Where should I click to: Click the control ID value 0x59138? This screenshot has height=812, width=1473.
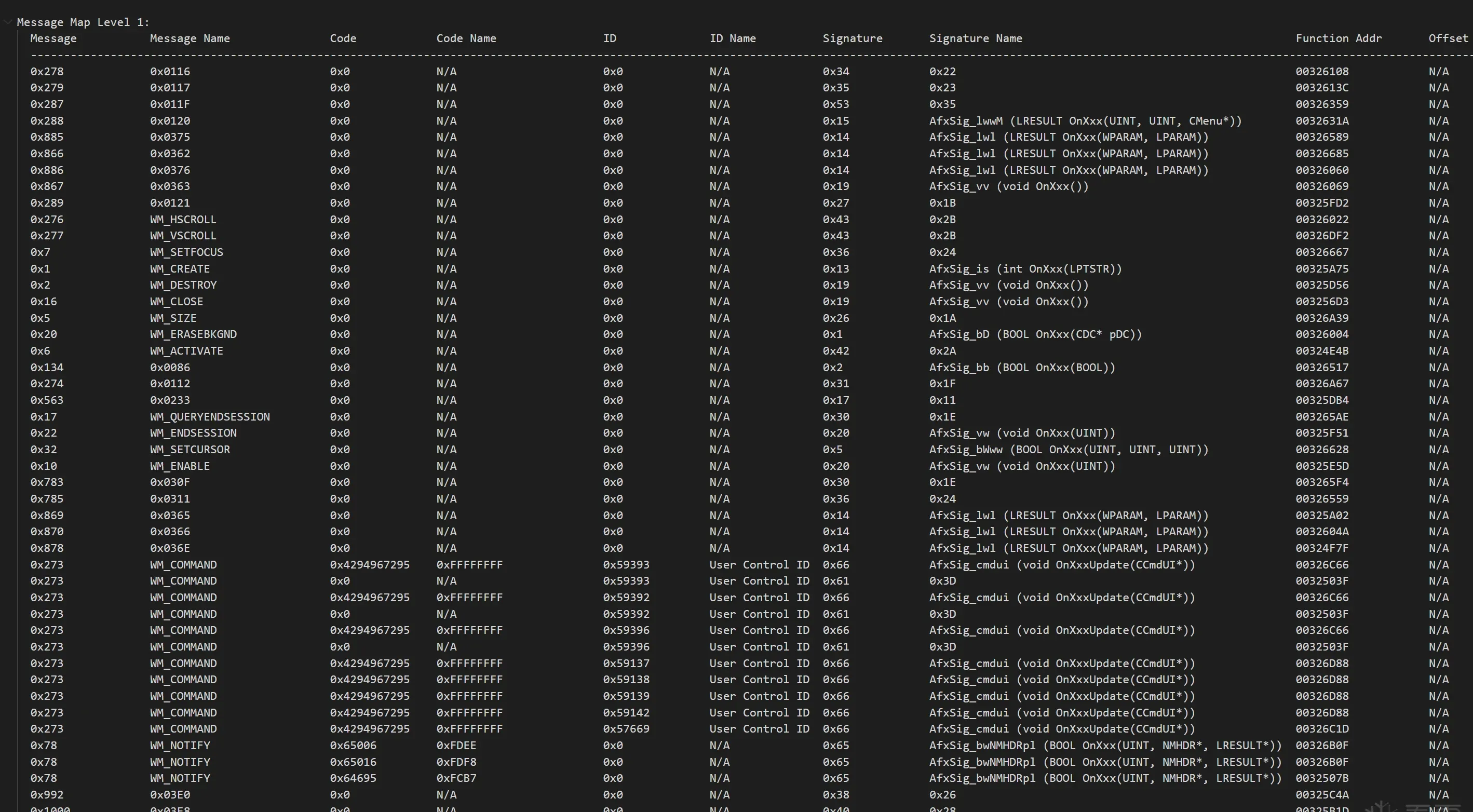[x=626, y=679]
